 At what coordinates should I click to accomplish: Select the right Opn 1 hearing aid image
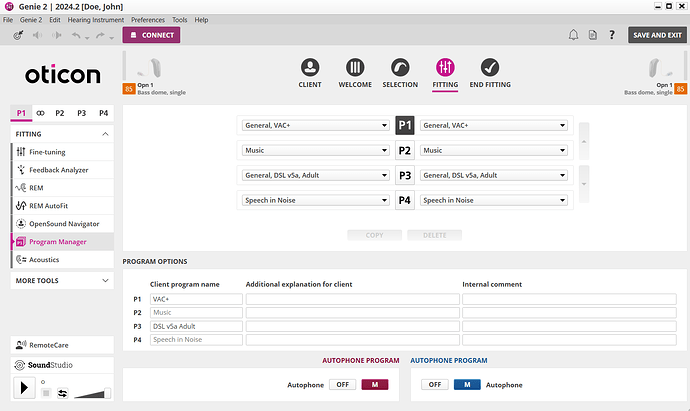click(660, 68)
